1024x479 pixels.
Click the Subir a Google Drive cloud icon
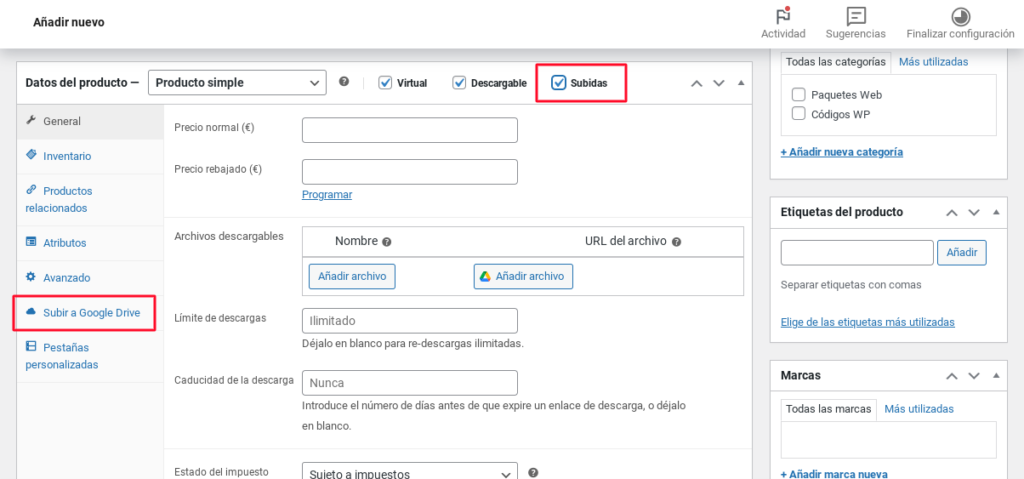[x=31, y=312]
